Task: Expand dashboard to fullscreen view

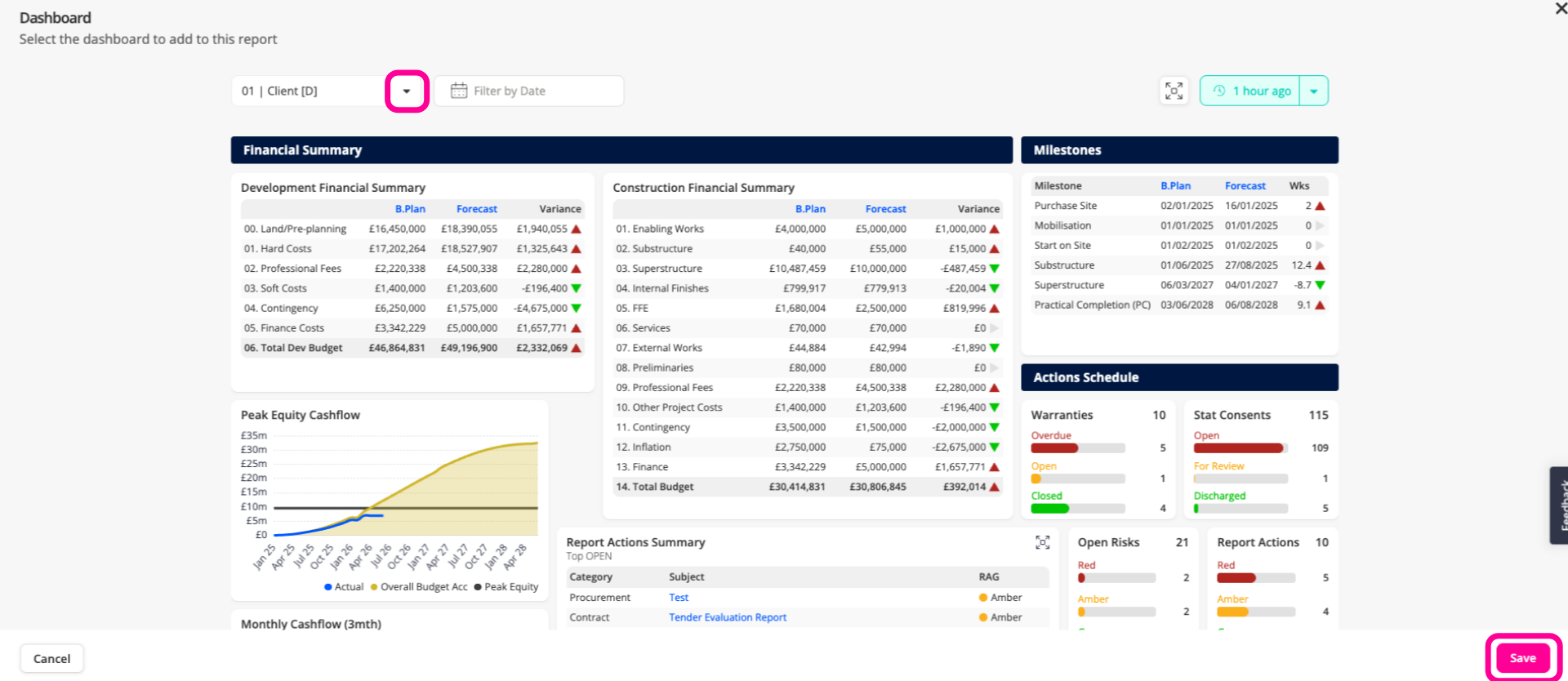Action: pos(1174,91)
